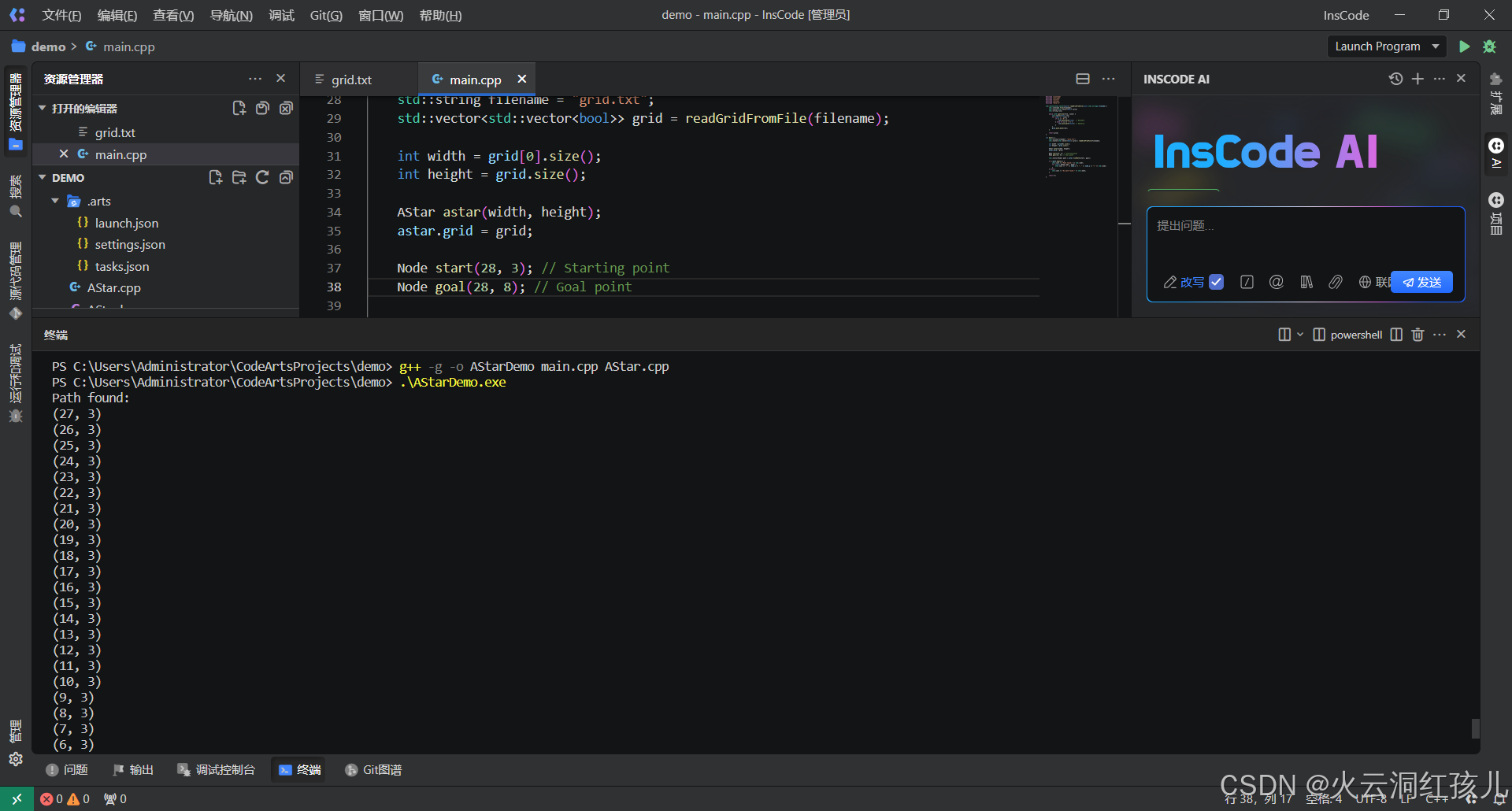Open the 文件(F) menu
Image resolution: width=1512 pixels, height=811 pixels.
[61, 15]
